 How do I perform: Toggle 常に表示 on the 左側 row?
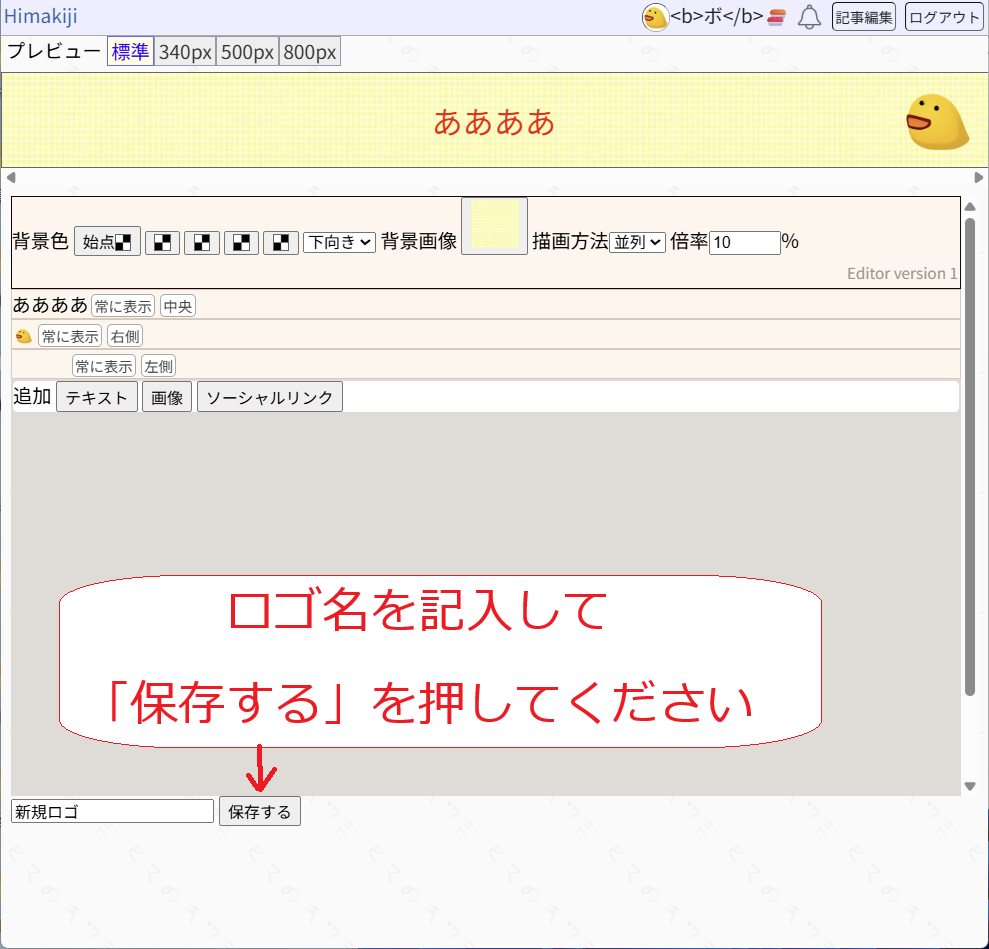tap(104, 366)
